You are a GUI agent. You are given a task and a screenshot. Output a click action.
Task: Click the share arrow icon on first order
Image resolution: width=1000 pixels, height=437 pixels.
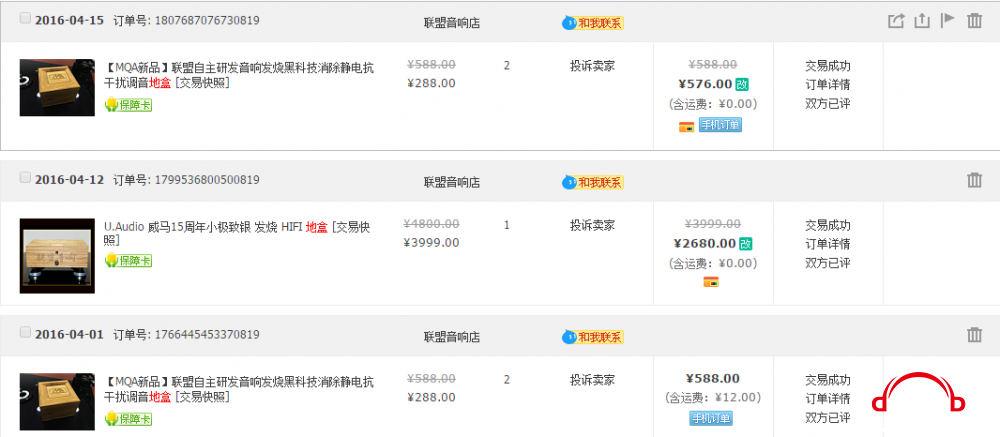pos(896,20)
